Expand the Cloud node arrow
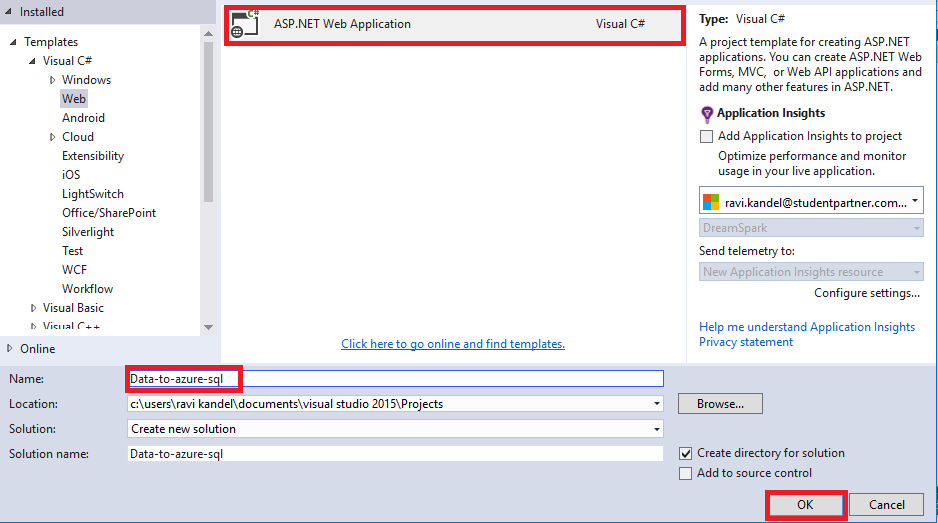The width and height of the screenshot is (938, 523). tap(52, 137)
